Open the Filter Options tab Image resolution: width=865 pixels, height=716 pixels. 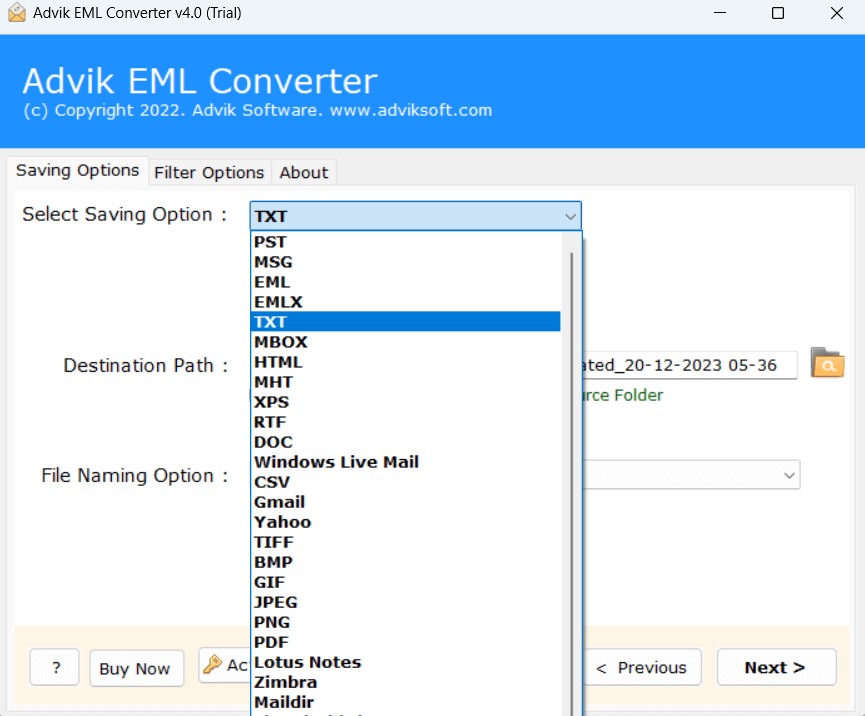pyautogui.click(x=209, y=173)
